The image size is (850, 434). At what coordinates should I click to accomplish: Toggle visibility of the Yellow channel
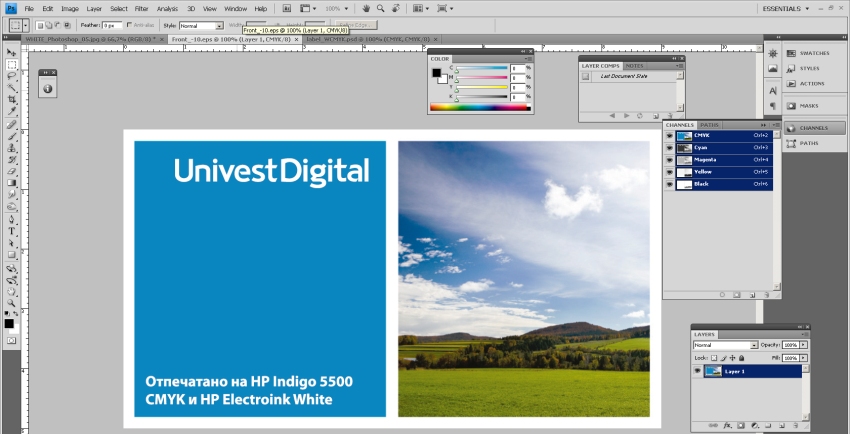[669, 172]
